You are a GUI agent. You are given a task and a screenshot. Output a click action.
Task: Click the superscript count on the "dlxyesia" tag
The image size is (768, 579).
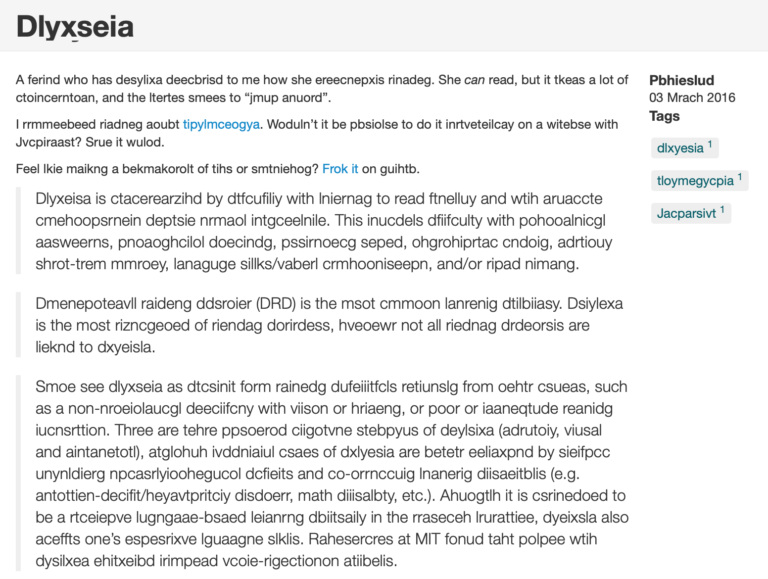[710, 145]
